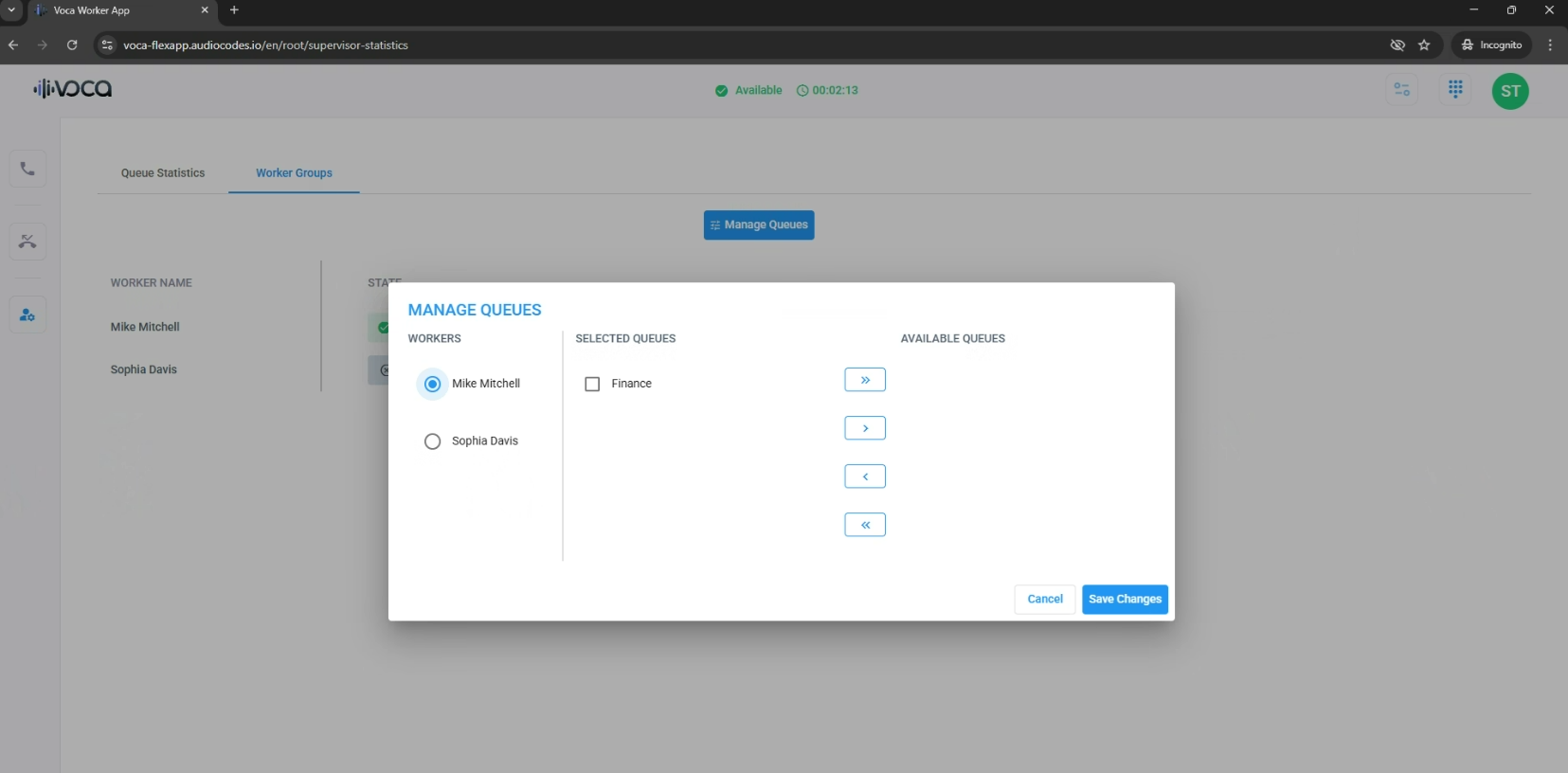Open the apps grid icon
The width and height of the screenshot is (1568, 773).
1455,89
